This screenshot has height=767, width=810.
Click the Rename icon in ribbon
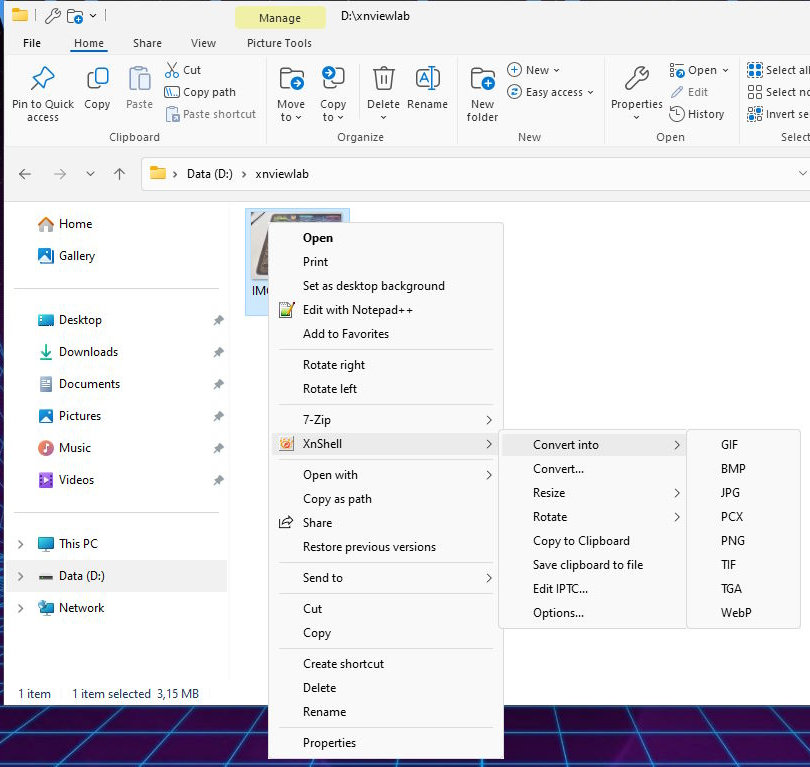[x=427, y=79]
